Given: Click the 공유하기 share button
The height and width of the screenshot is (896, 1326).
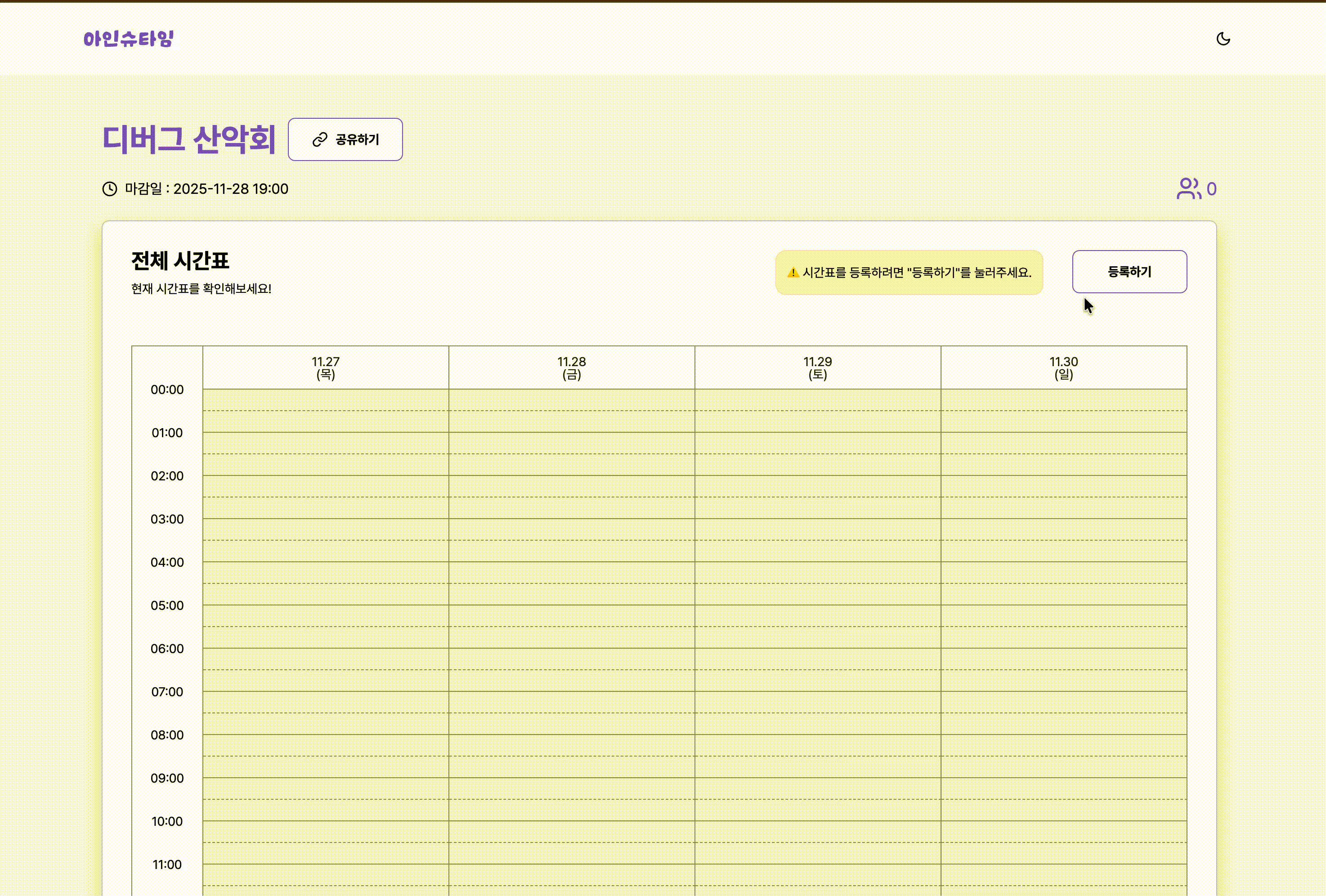Looking at the screenshot, I should pos(345,139).
